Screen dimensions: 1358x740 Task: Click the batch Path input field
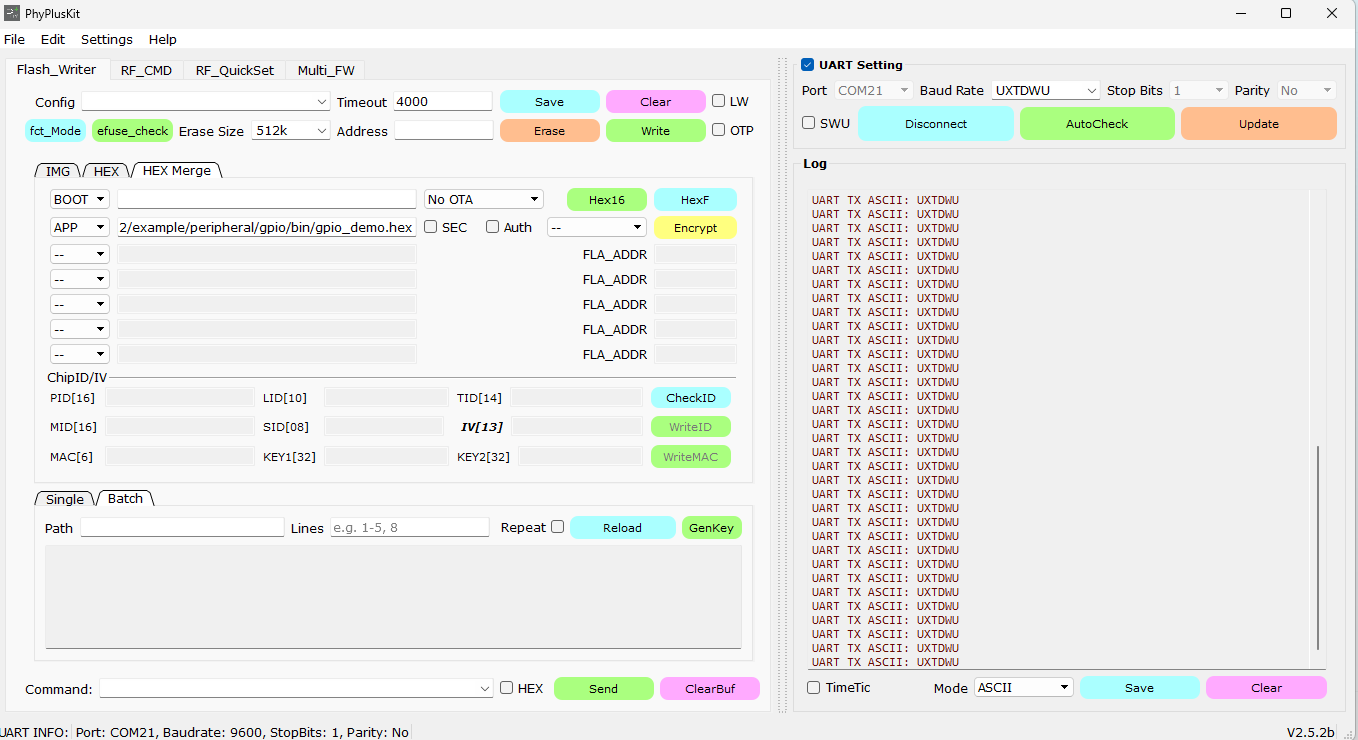(183, 527)
